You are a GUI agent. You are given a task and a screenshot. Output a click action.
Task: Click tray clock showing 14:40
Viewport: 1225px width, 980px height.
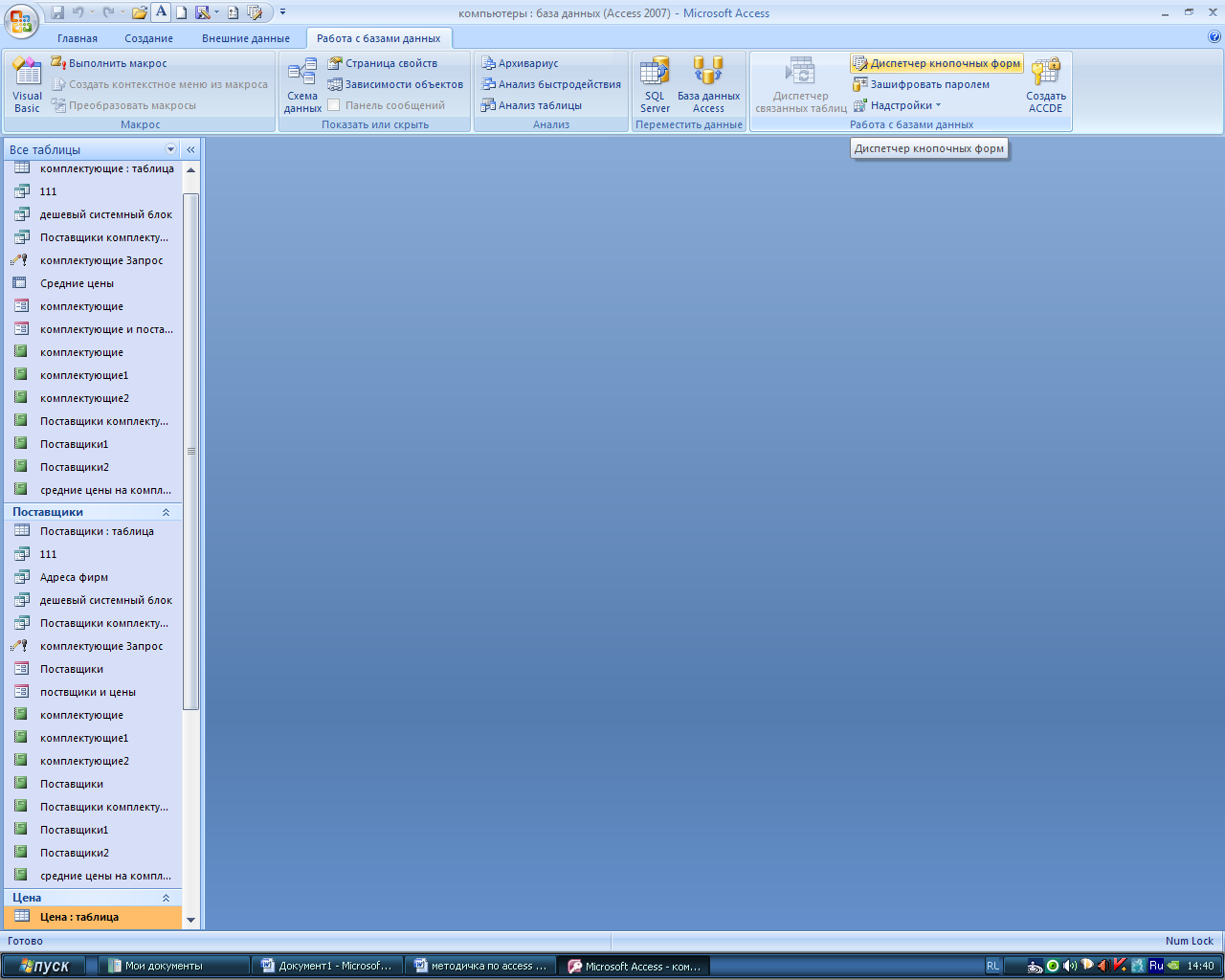pos(1200,966)
